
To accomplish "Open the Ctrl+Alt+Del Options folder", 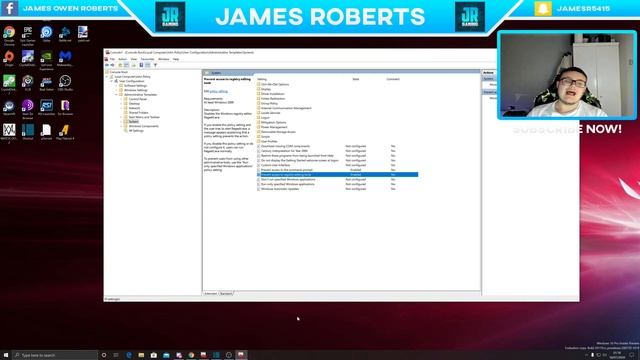I will tap(275, 84).
